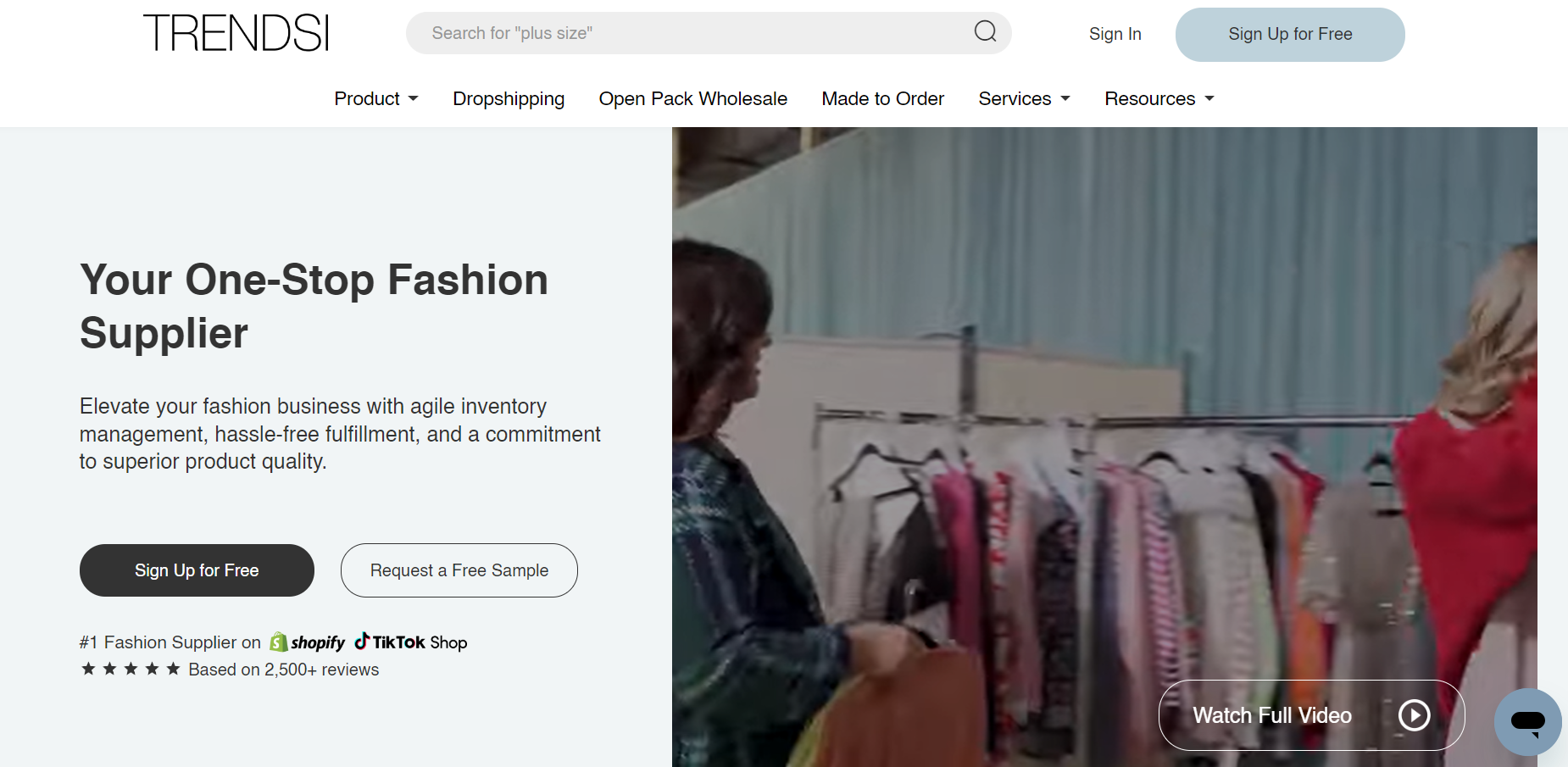
Task: Click the Watch Full Video button
Action: (1311, 715)
